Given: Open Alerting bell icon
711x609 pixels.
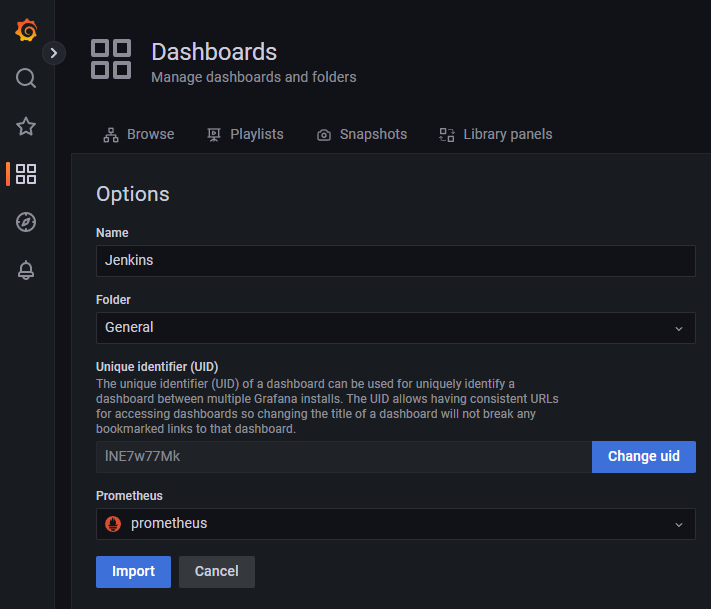Looking at the screenshot, I should coord(26,270).
